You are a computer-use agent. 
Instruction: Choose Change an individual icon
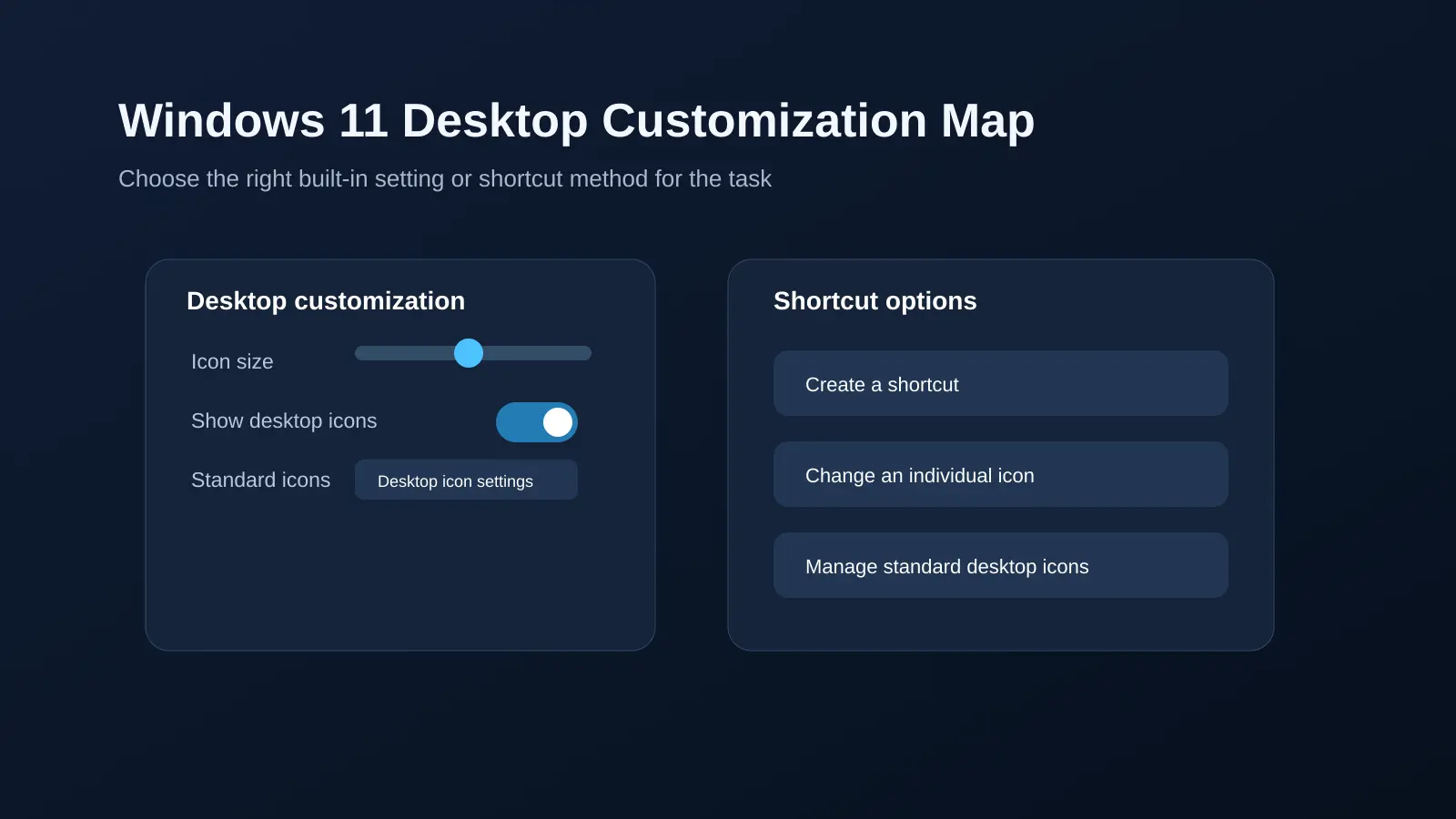click(1001, 474)
